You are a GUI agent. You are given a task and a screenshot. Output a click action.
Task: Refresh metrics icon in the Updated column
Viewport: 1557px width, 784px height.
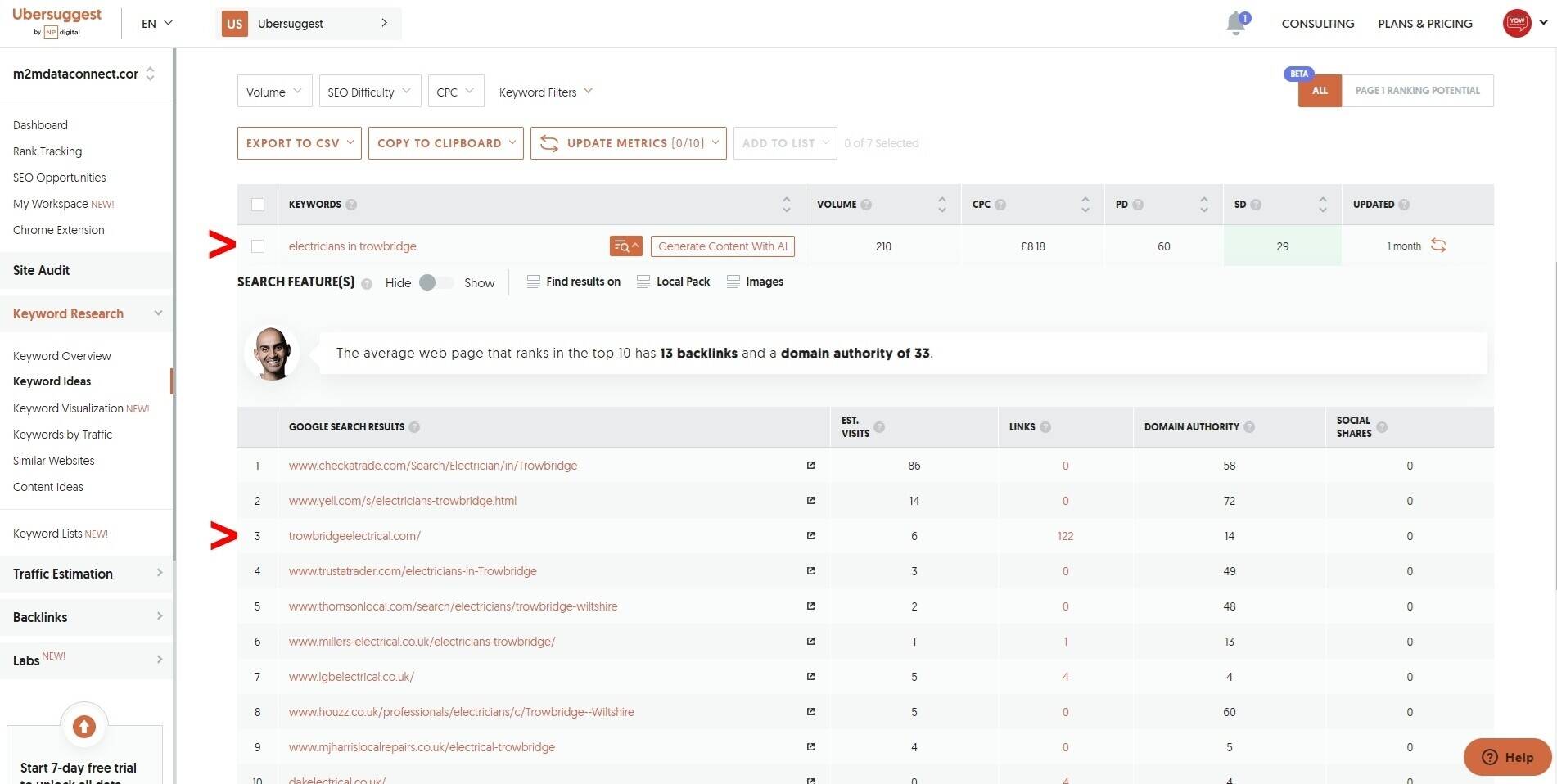(1438, 246)
